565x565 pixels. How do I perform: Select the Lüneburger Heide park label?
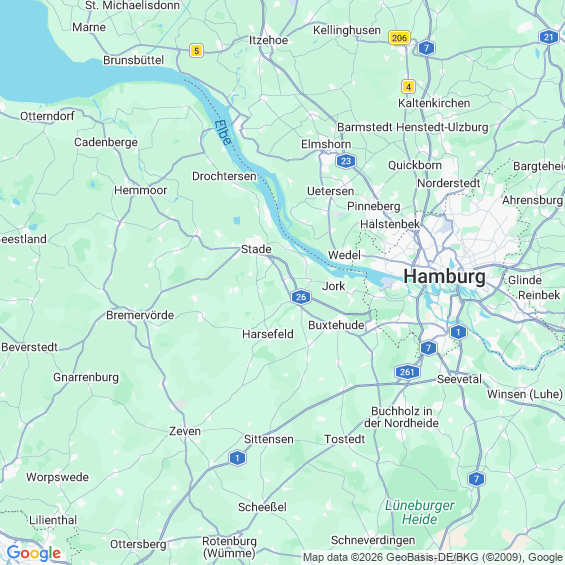tap(419, 512)
